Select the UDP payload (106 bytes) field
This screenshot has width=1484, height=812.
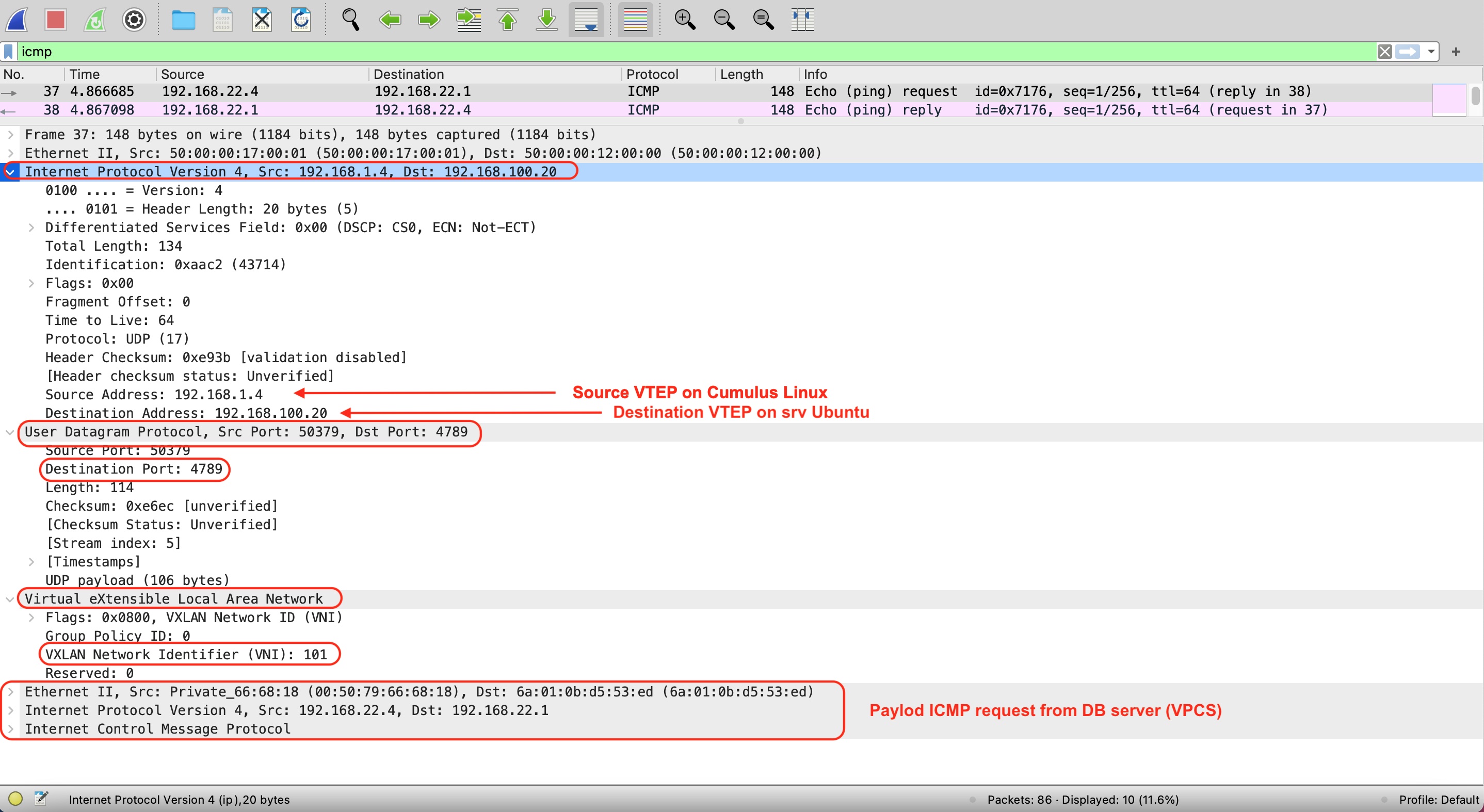pos(138,580)
